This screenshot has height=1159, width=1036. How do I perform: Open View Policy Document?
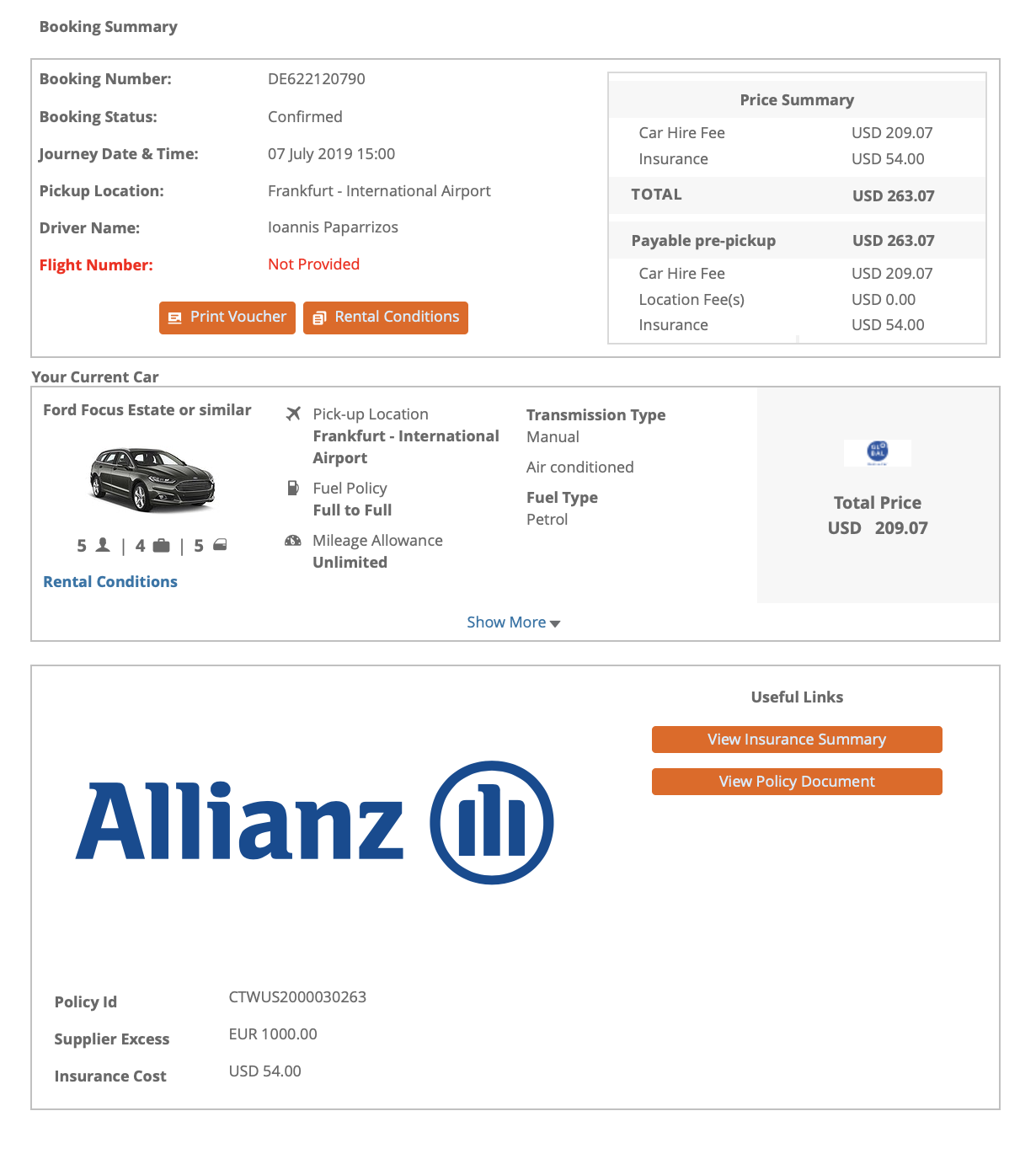point(797,782)
